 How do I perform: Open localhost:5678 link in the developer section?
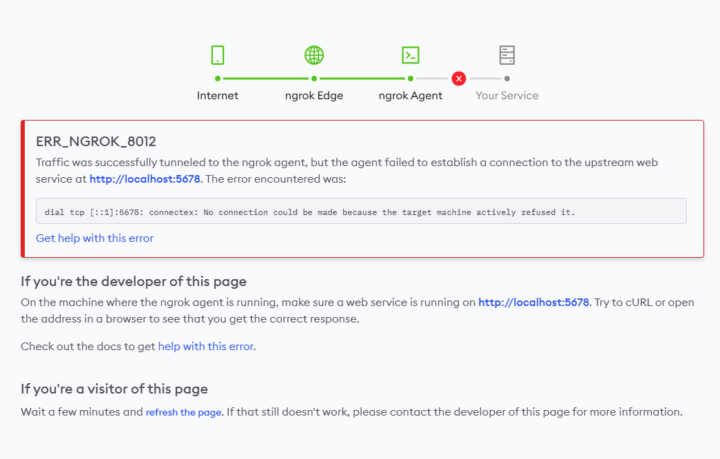[534, 302]
